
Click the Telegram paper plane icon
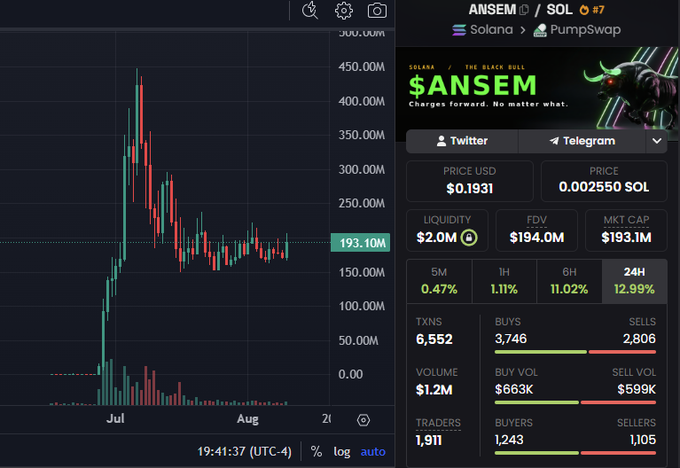[554, 141]
